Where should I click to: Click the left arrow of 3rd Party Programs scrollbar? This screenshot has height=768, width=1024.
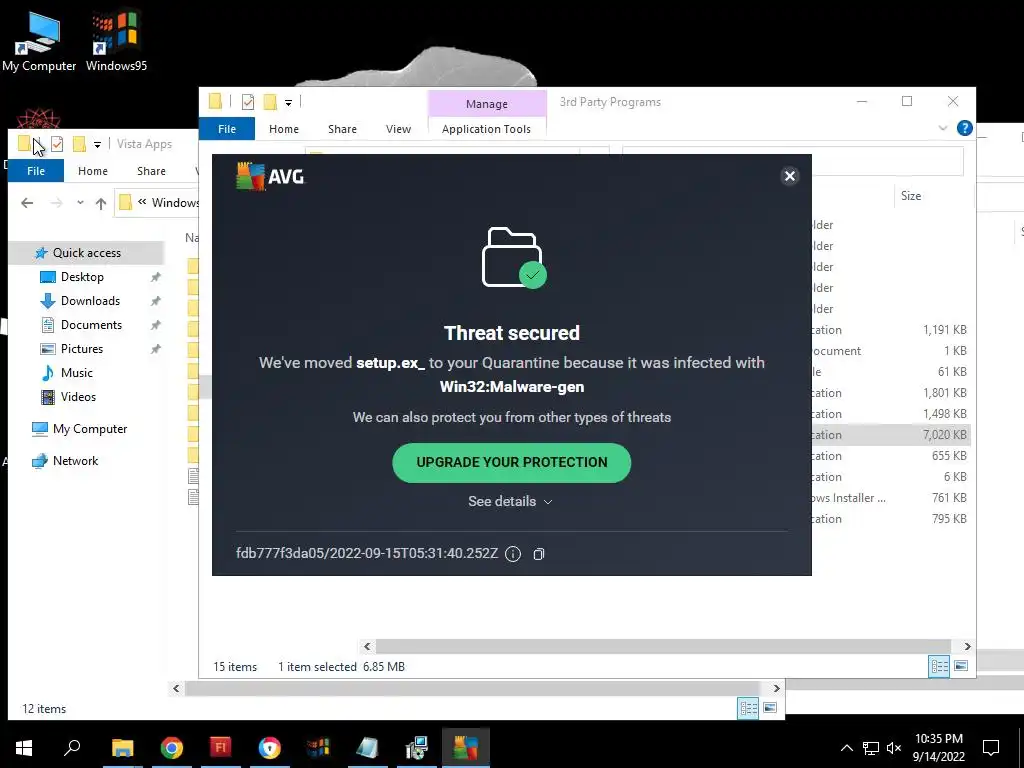click(x=367, y=647)
